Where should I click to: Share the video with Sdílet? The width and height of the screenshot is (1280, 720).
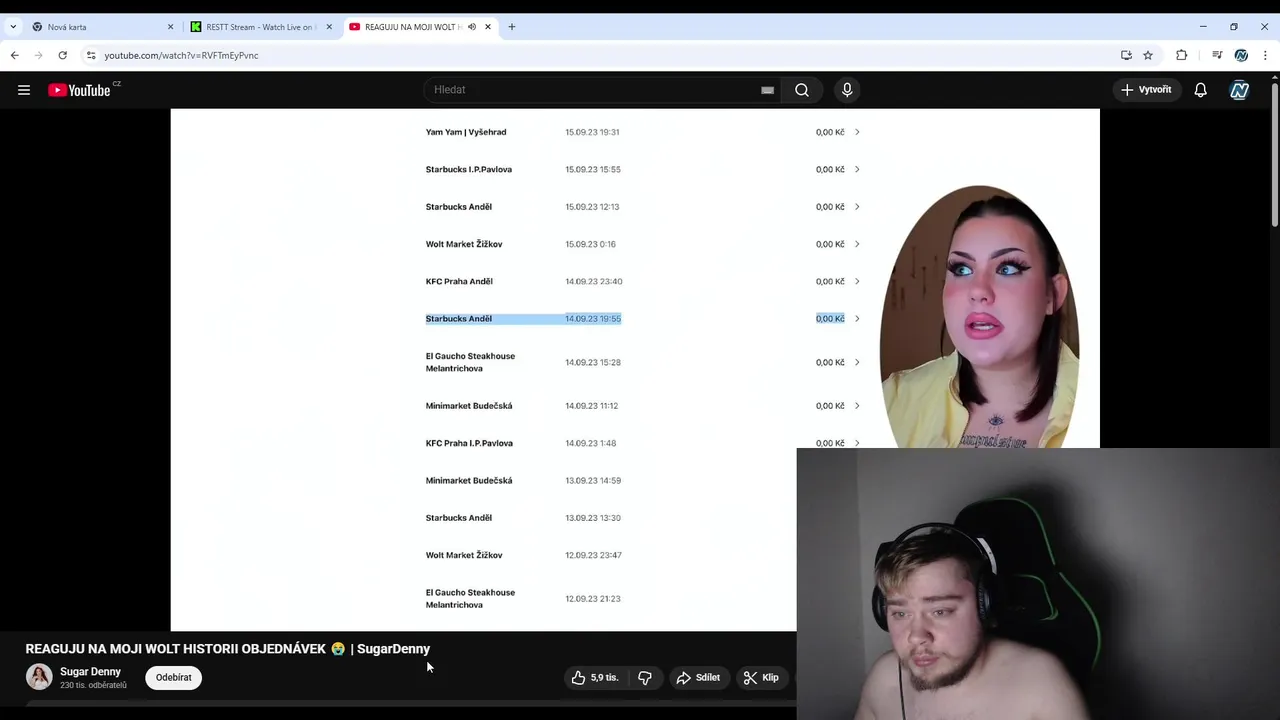(x=698, y=678)
